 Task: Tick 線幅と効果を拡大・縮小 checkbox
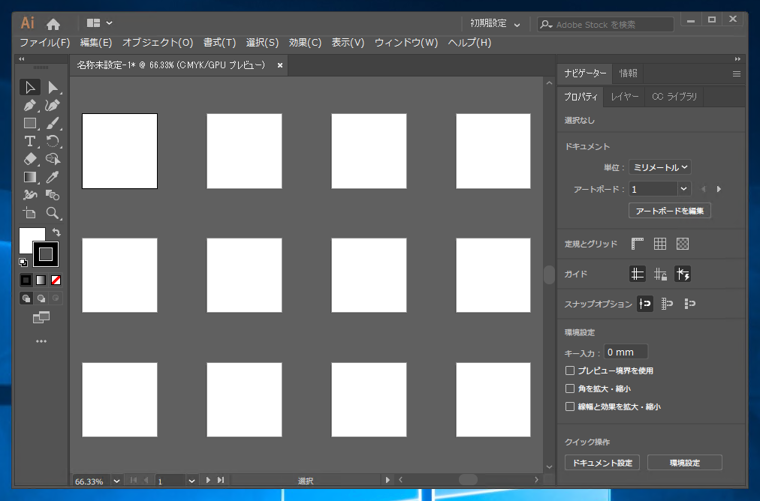[570, 407]
